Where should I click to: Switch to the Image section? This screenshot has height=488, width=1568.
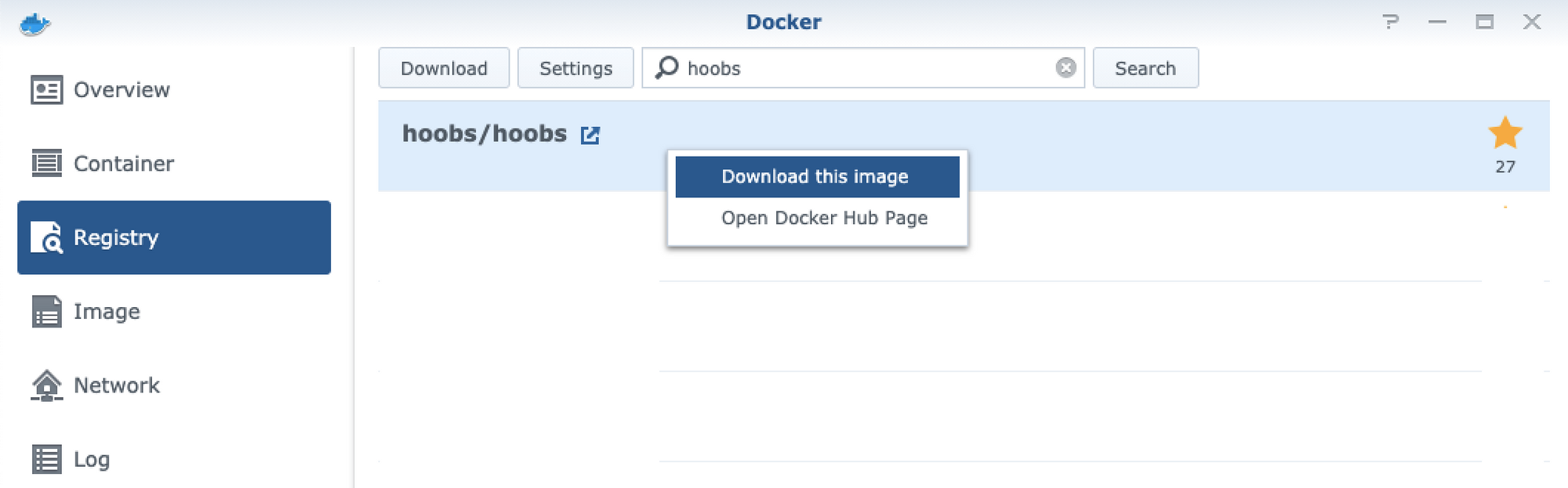(174, 312)
